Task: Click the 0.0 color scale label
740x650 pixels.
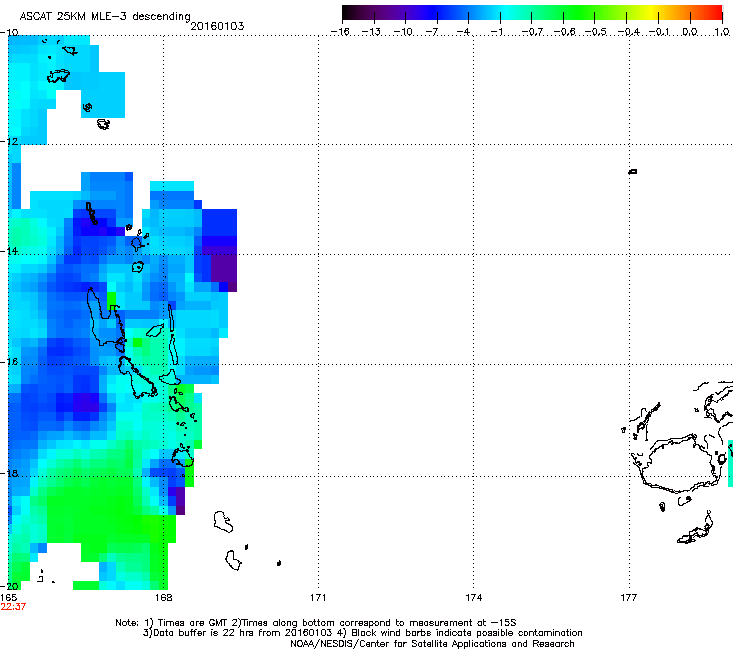Action: click(x=690, y=32)
